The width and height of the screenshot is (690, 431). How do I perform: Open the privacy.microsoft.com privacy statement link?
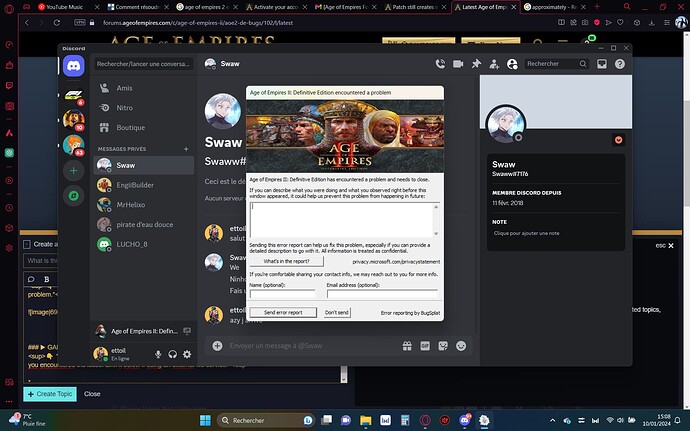[x=396, y=262]
